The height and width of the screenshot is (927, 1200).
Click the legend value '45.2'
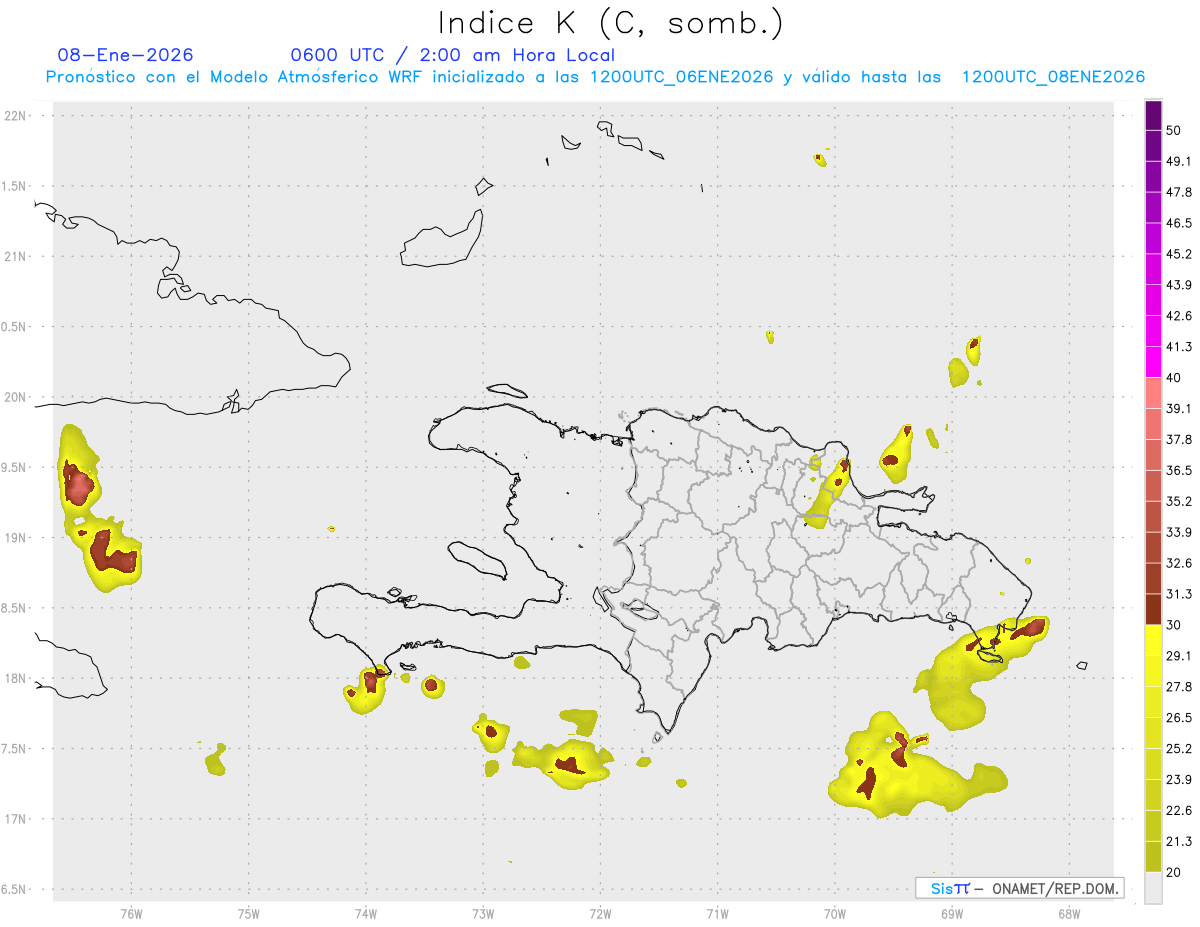(x=1179, y=254)
